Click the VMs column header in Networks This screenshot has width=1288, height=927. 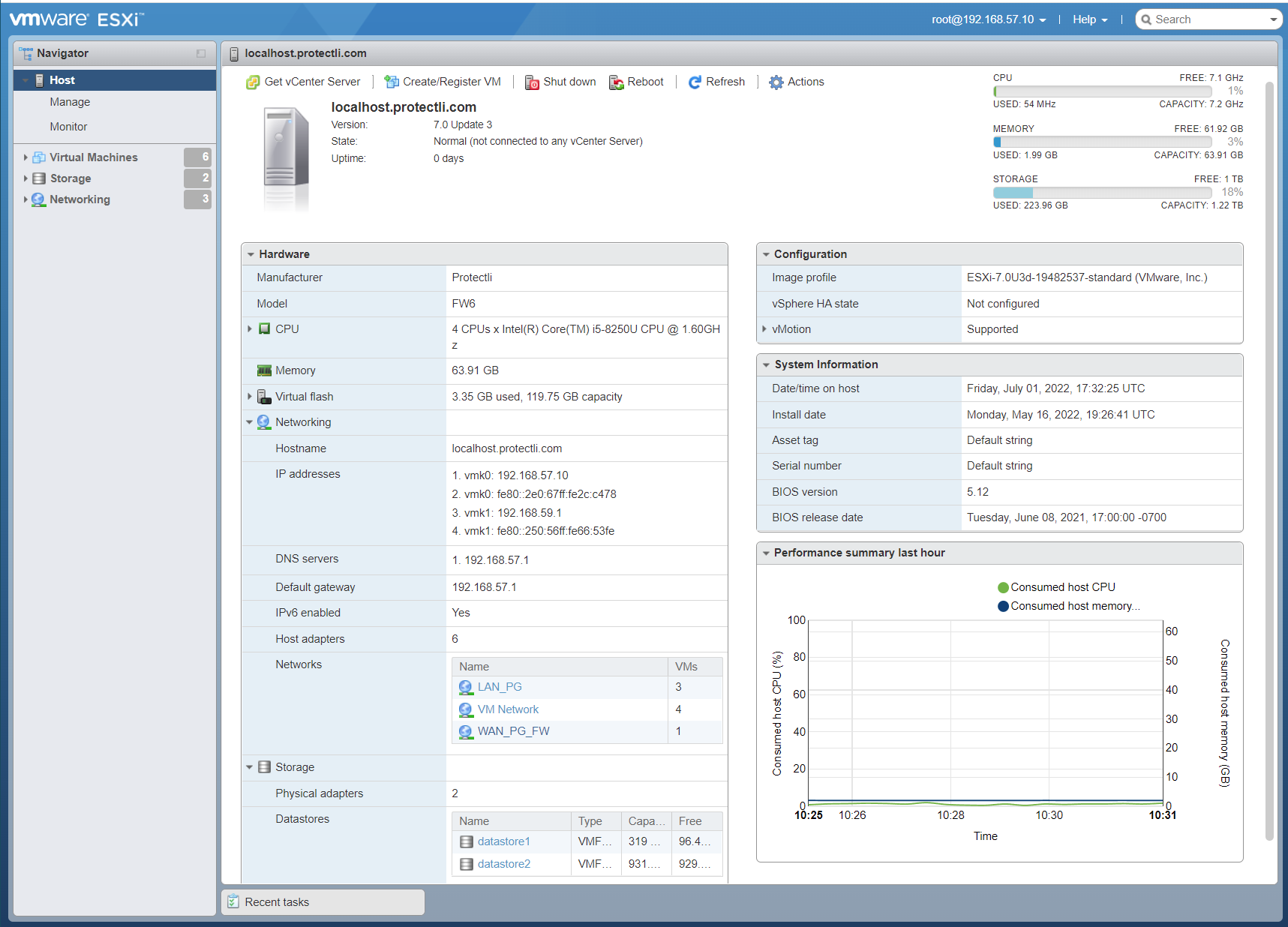695,667
